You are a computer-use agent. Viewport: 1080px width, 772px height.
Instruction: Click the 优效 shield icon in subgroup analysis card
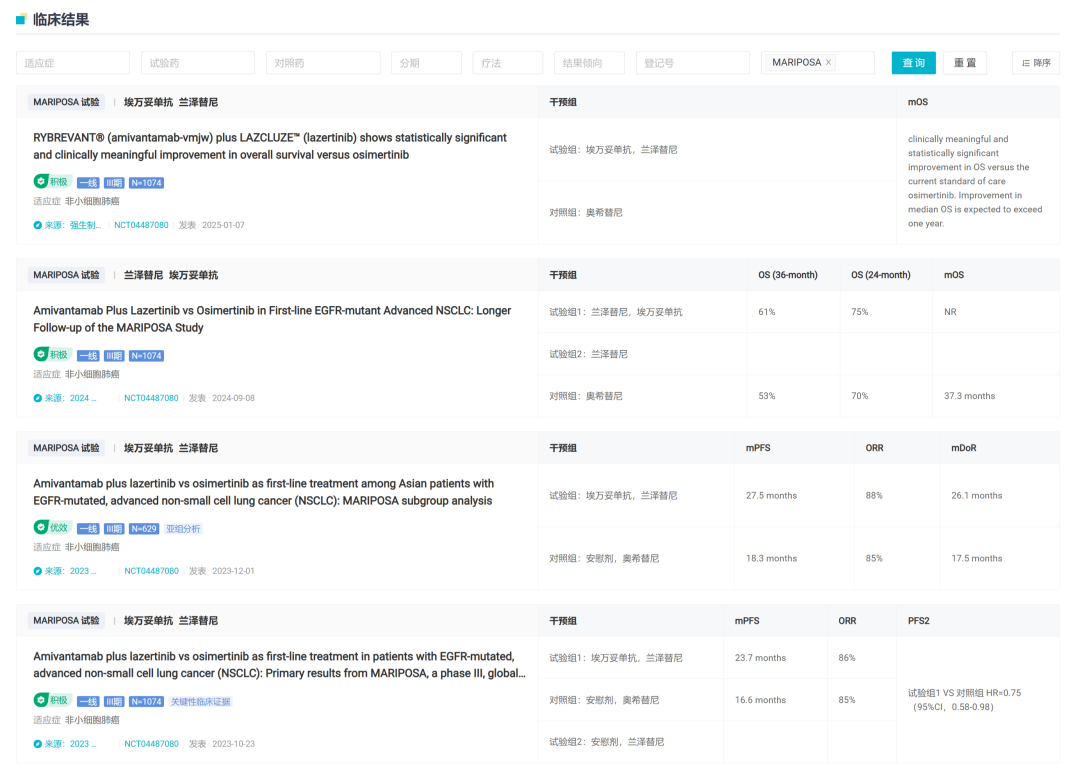(41, 527)
